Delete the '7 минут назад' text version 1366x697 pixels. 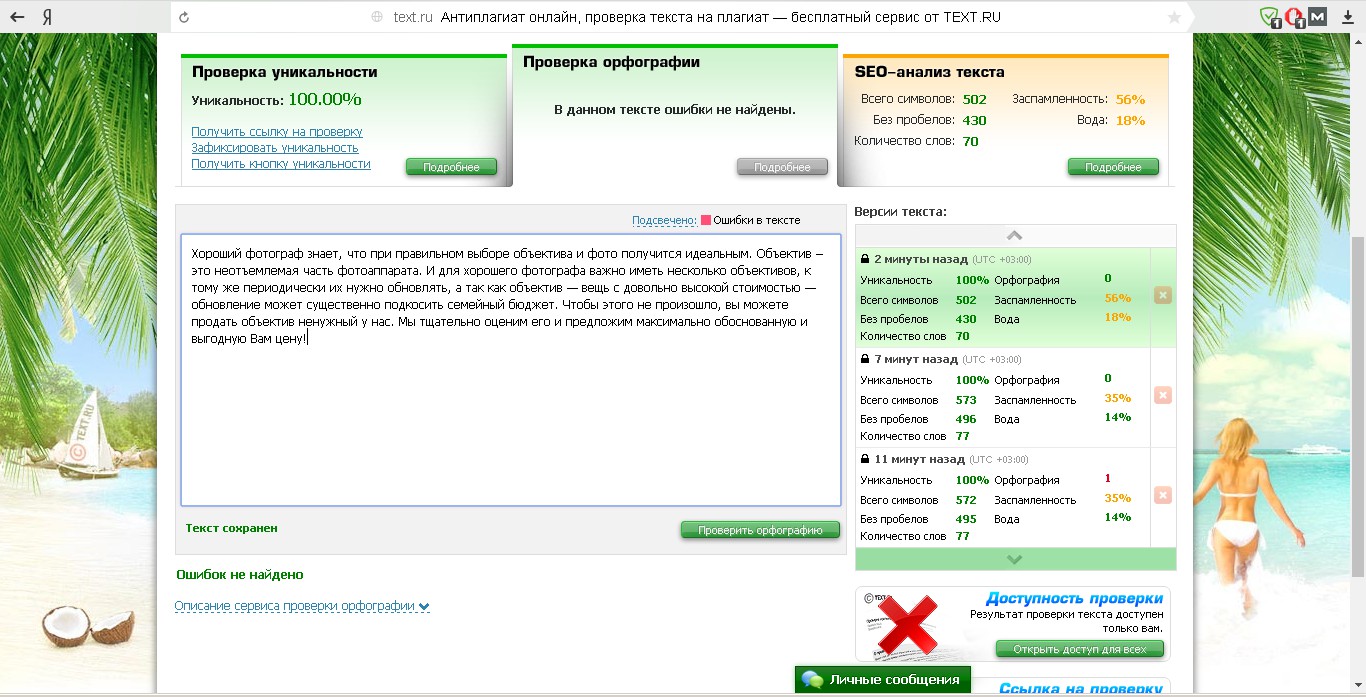point(1163,395)
